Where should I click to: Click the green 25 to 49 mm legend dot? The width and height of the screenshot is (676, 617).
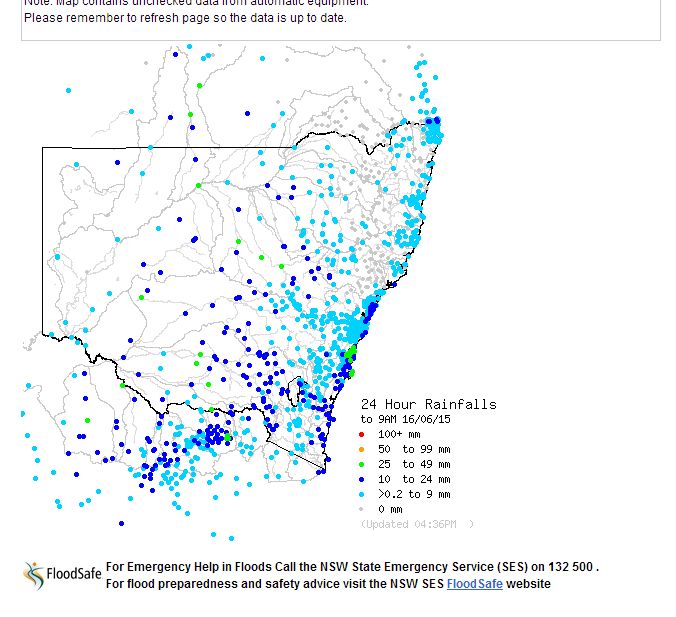361,464
